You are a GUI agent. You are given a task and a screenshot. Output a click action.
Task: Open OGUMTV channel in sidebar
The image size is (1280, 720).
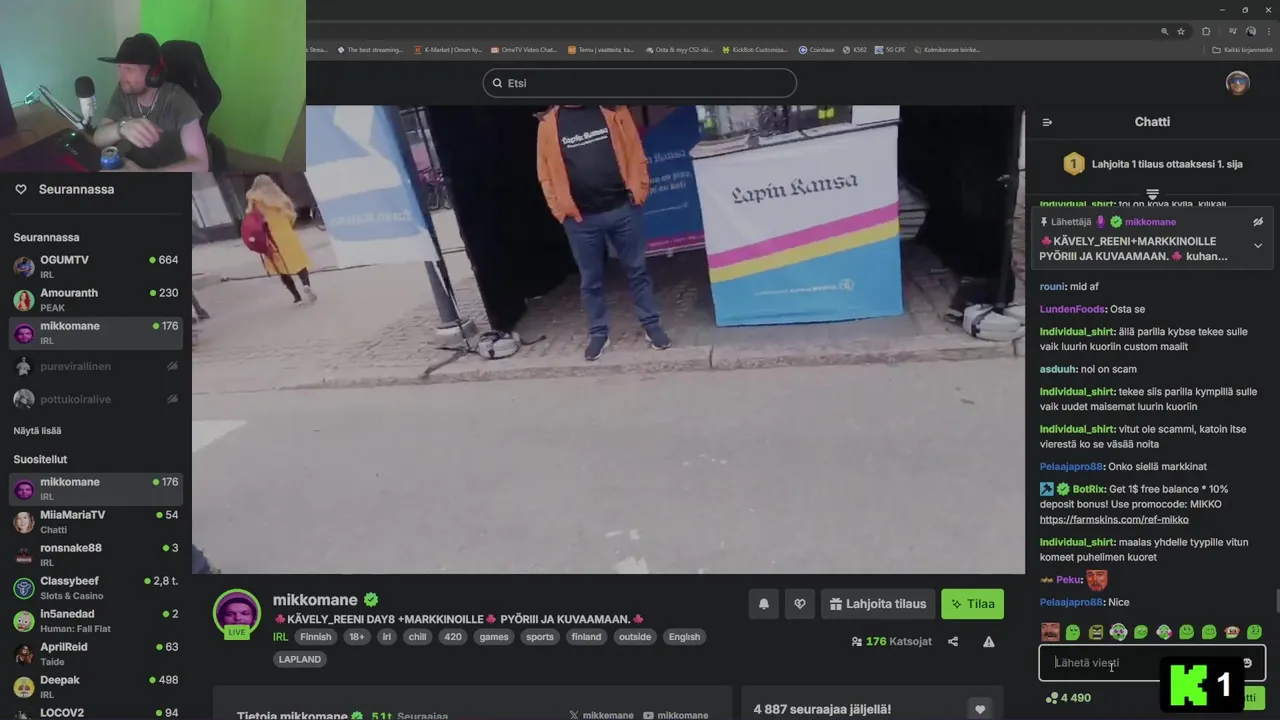coord(96,266)
